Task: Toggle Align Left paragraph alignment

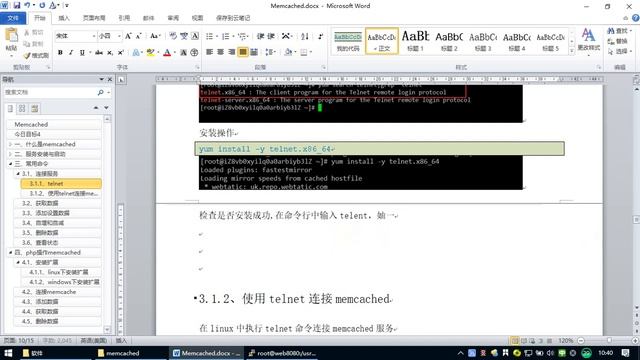Action: coord(209,52)
